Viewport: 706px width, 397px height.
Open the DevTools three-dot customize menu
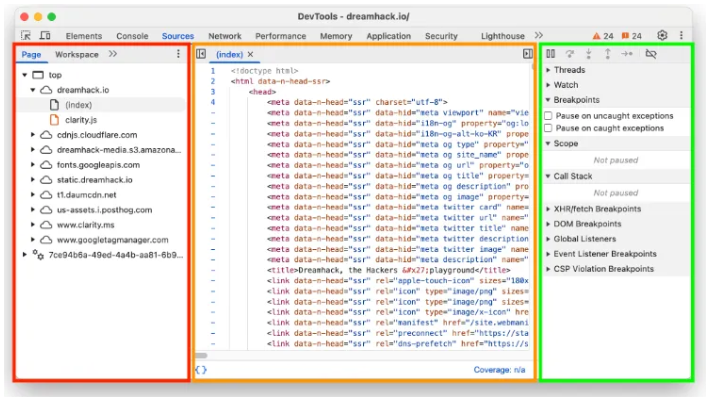click(x=681, y=35)
